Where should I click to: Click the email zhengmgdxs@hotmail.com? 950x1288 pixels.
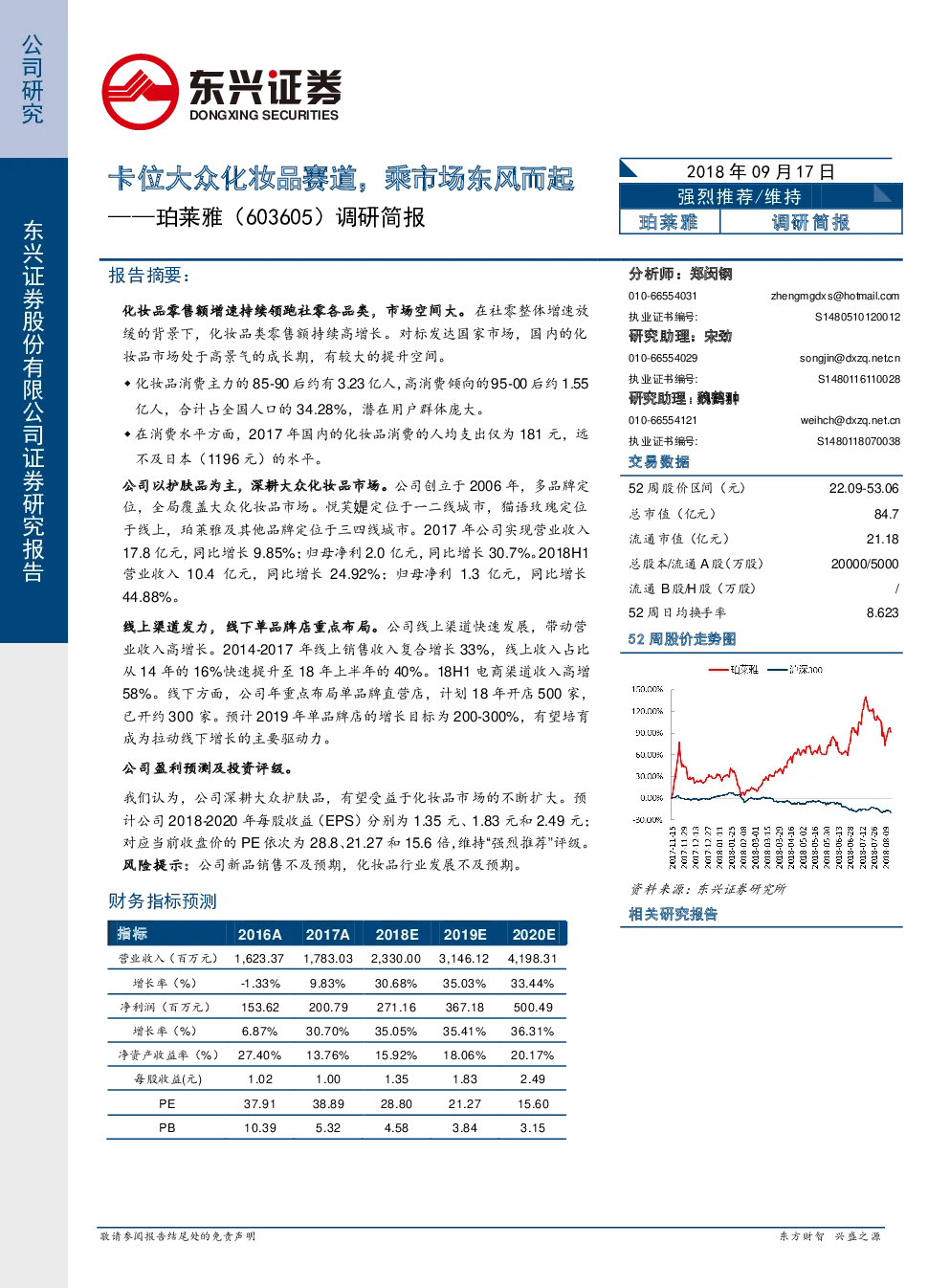(835, 296)
